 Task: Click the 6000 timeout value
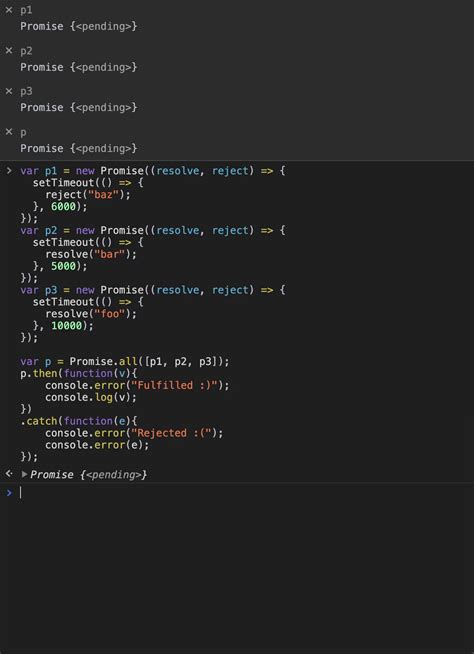click(x=63, y=206)
